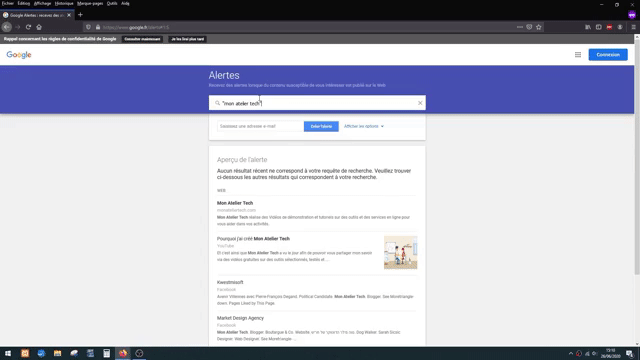Open the circular app icon beside Firefox

pos(139,353)
